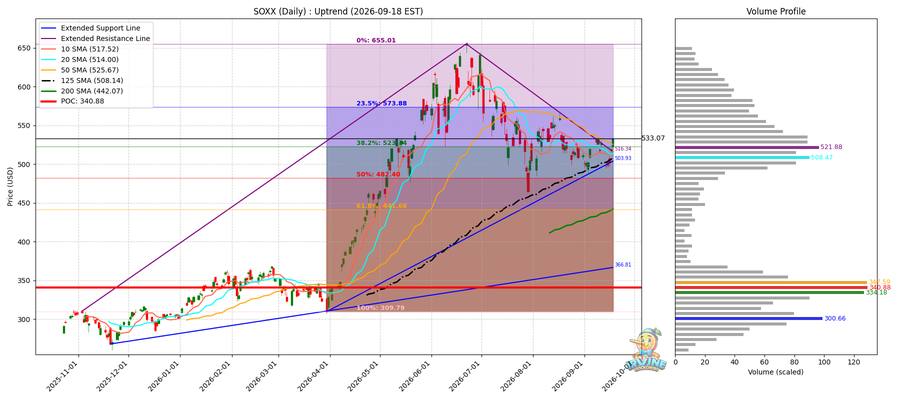Click the 'Volume Profile' panel title
This screenshot has width=900, height=400.
pyautogui.click(x=775, y=11)
